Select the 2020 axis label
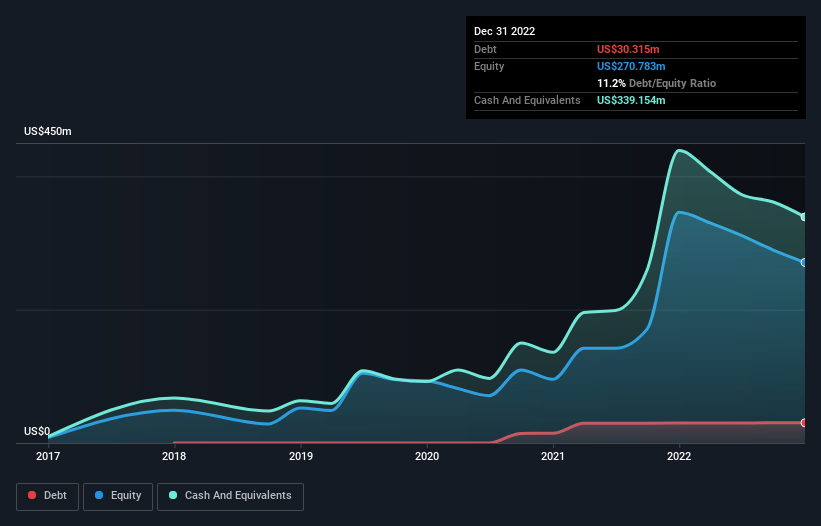This screenshot has width=821, height=526. (427, 456)
